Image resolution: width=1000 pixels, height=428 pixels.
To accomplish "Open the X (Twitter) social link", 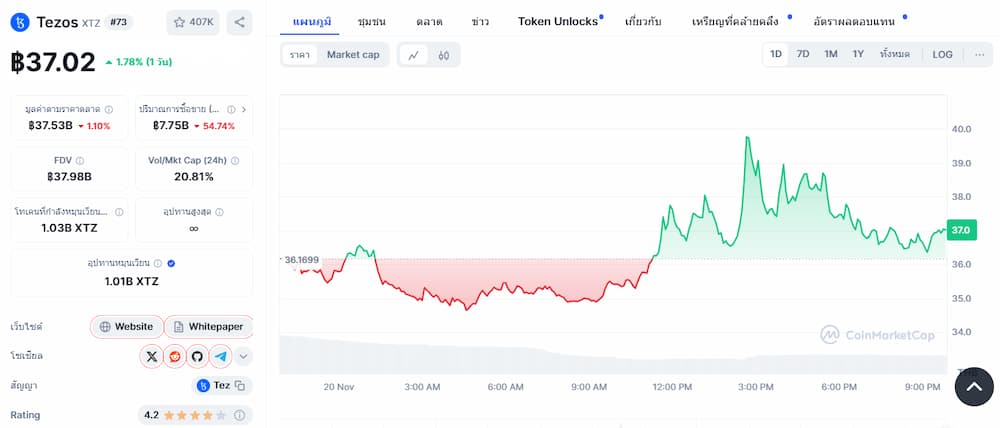I will 152,356.
